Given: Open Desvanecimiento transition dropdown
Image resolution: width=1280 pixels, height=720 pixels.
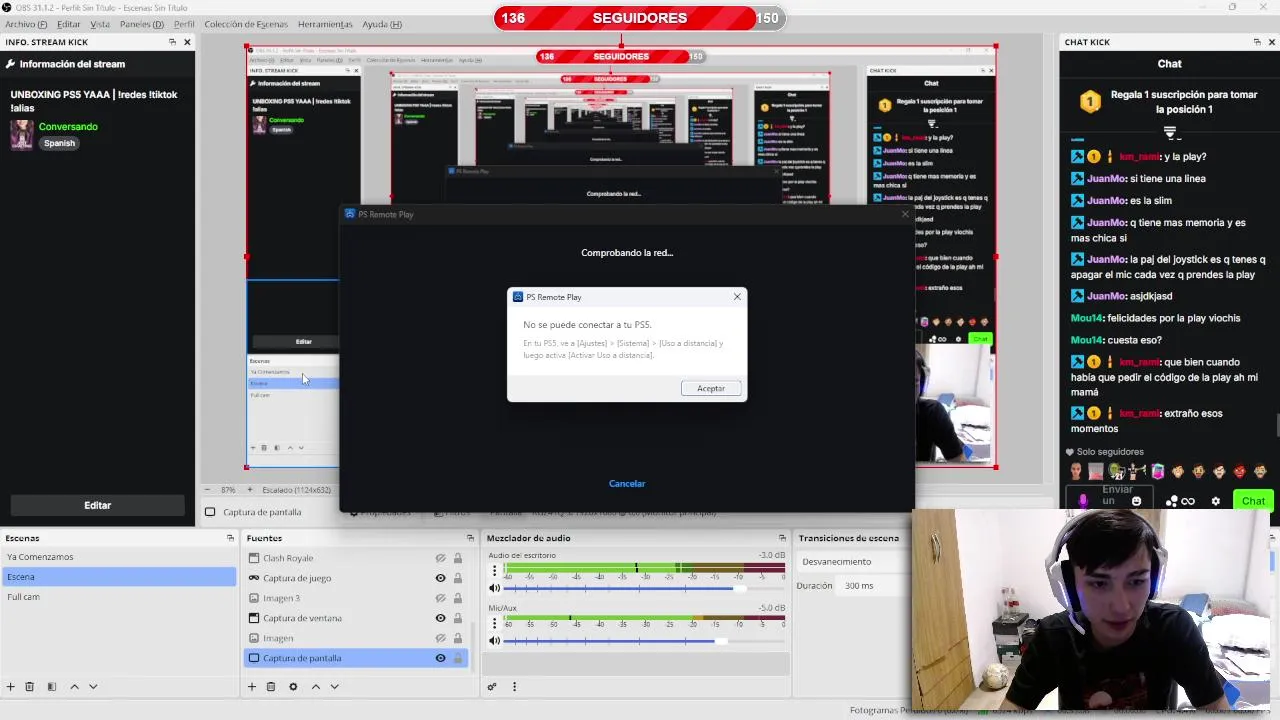Looking at the screenshot, I should pyautogui.click(x=854, y=562).
